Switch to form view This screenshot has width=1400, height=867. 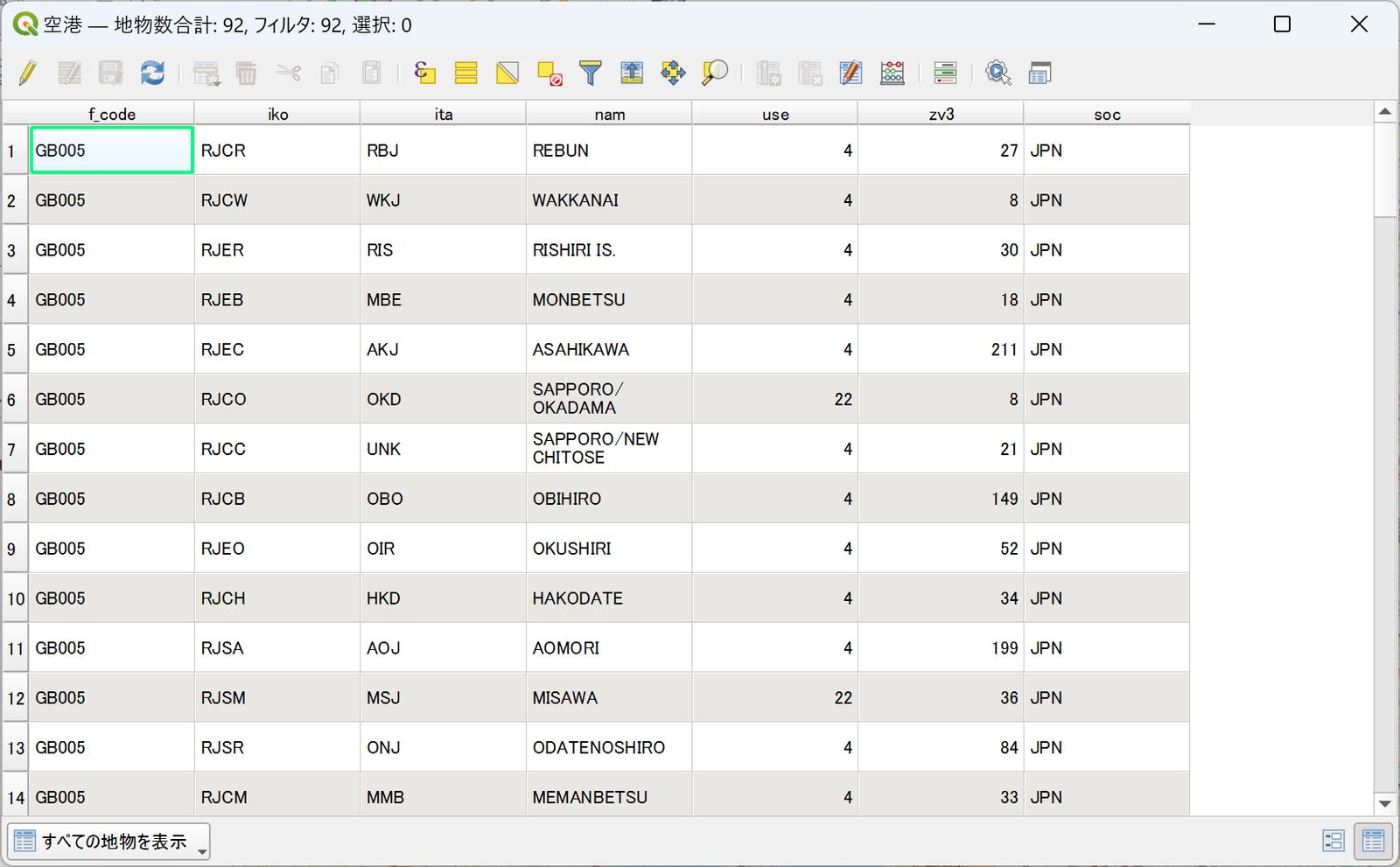tap(1333, 841)
